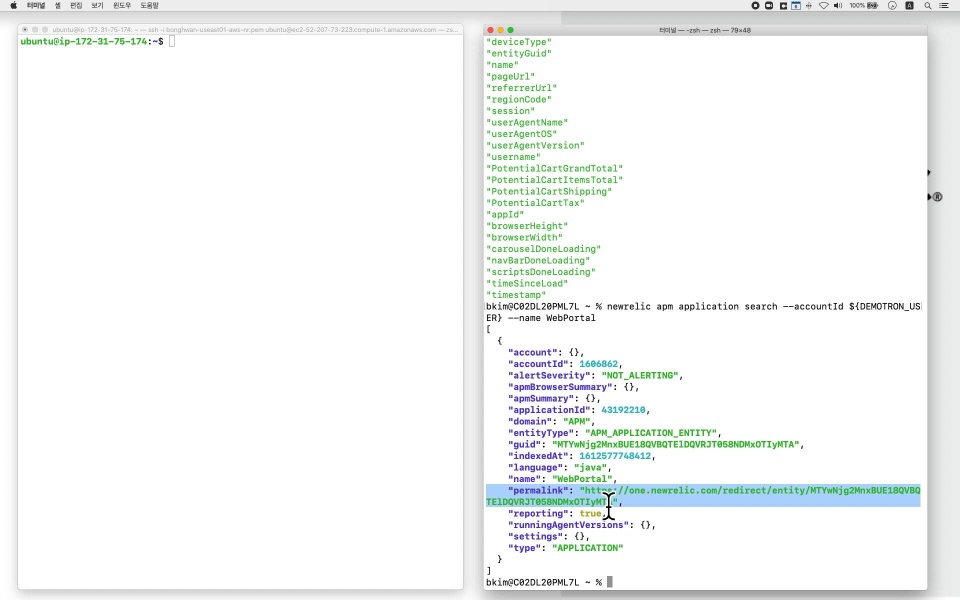The width and height of the screenshot is (960, 600).
Task: Click the "timestamp" line
Action: [x=516, y=295]
